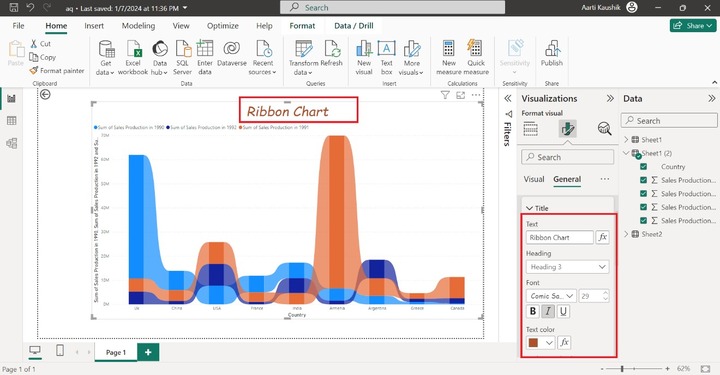
Task: Open title text conditional formatting fx
Action: [x=602, y=237]
